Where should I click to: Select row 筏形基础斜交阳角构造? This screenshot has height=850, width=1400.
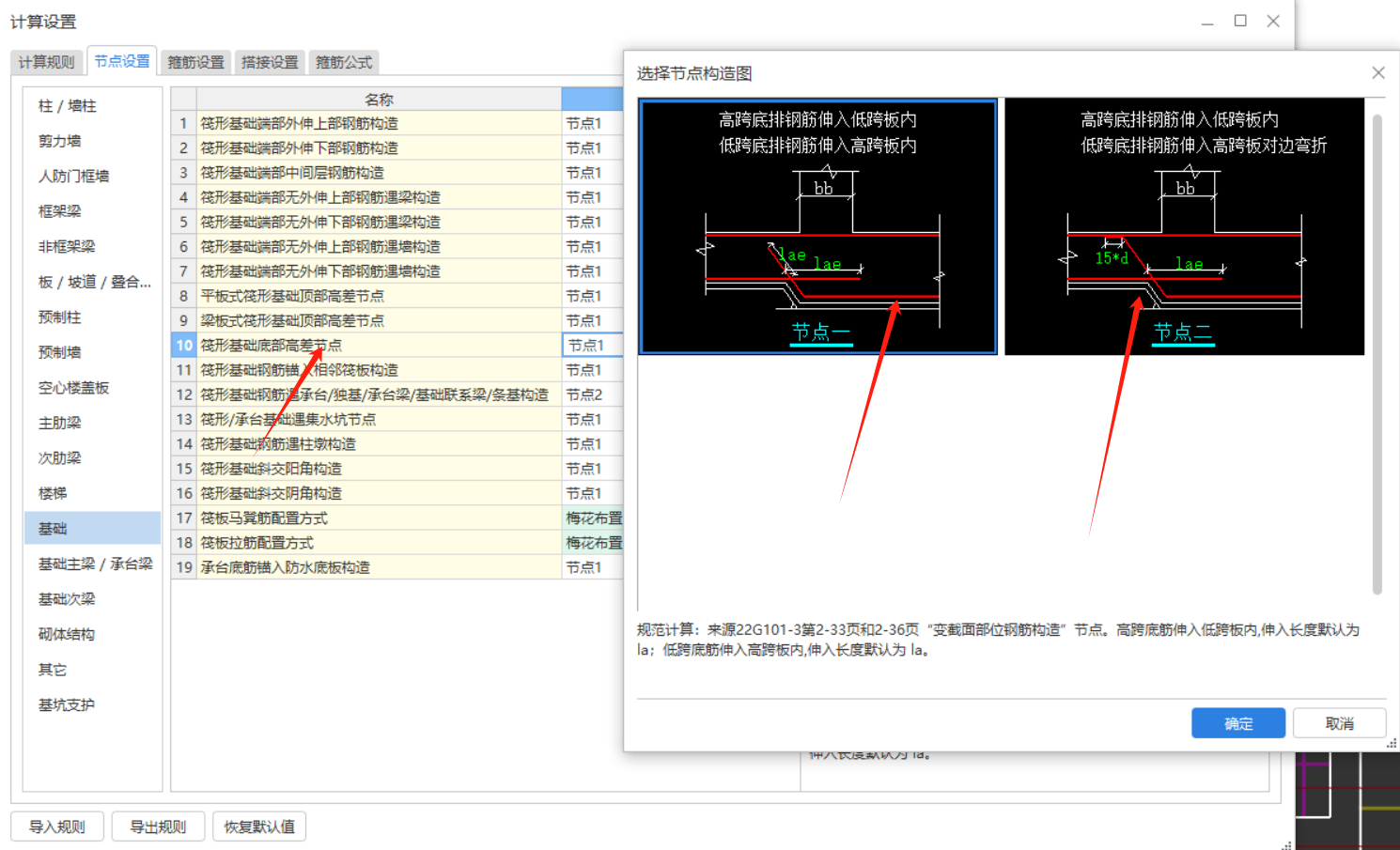pos(379,469)
